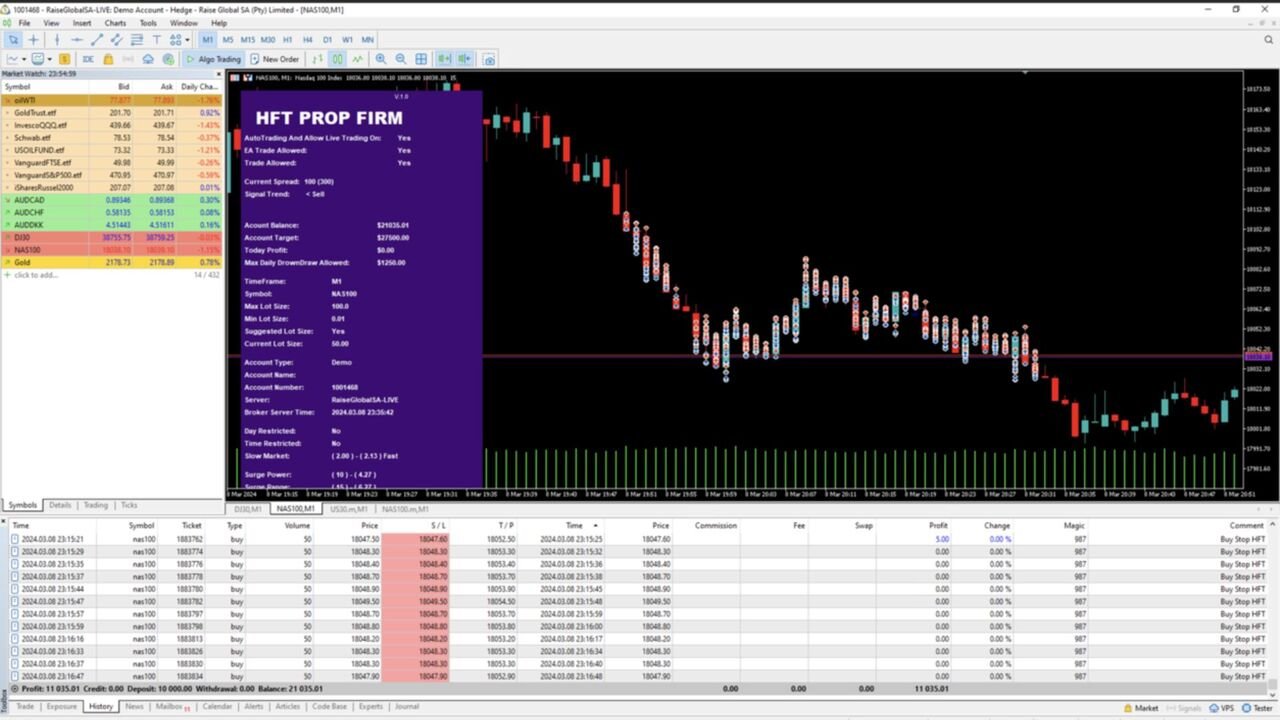This screenshot has height=720, width=1280.
Task: Switch chart to line chart icon
Action: [x=357, y=59]
